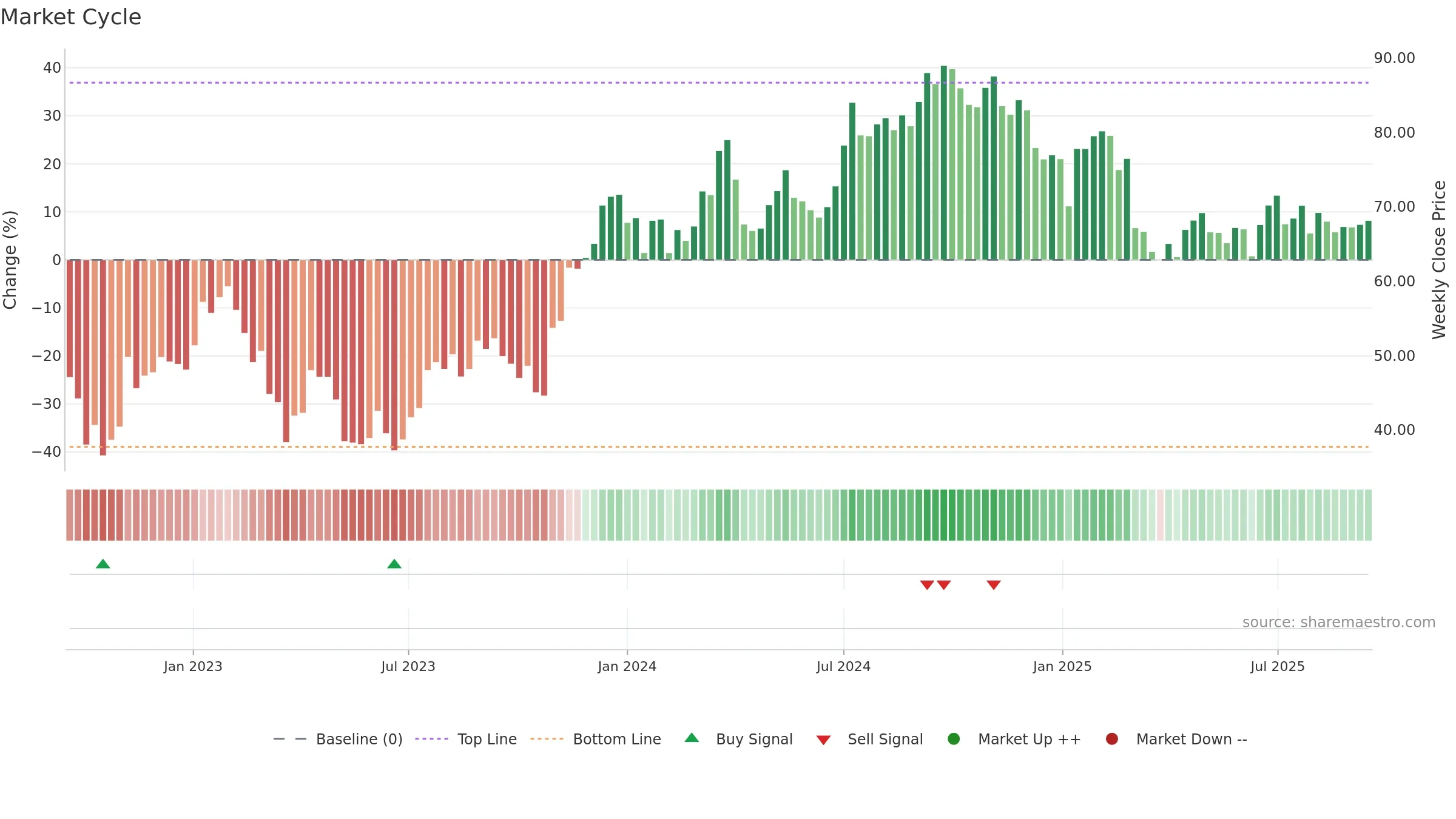Screen dimensions: 1456x819
Task: Click the 70.00 price axis label
Action: pyautogui.click(x=1395, y=207)
